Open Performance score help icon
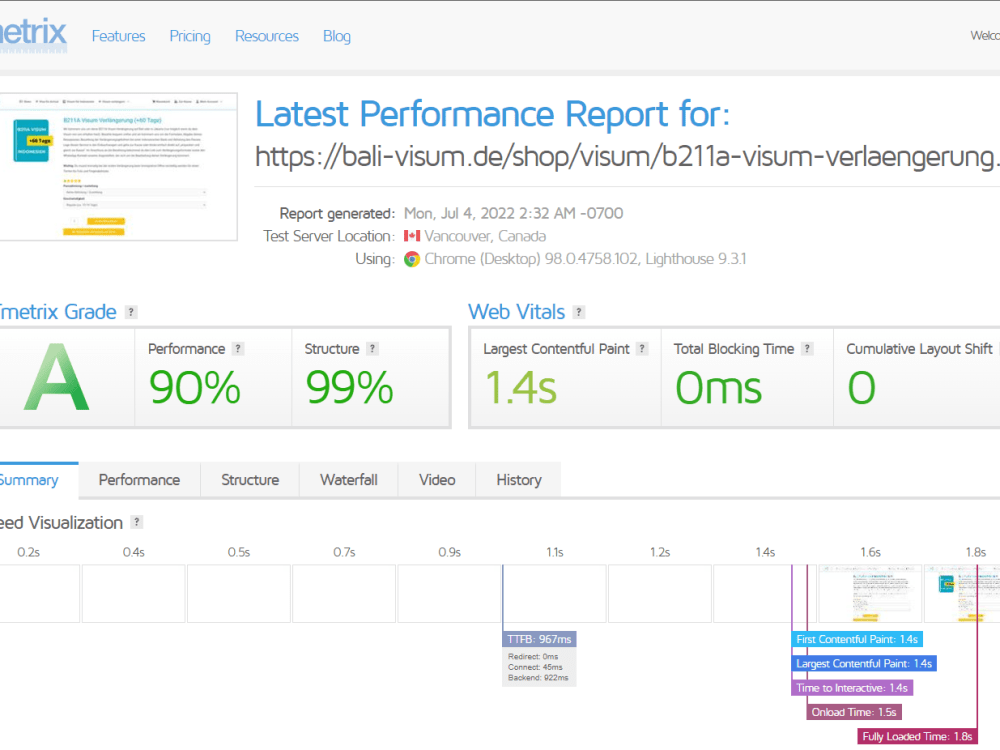The height and width of the screenshot is (750, 1000). (x=238, y=349)
